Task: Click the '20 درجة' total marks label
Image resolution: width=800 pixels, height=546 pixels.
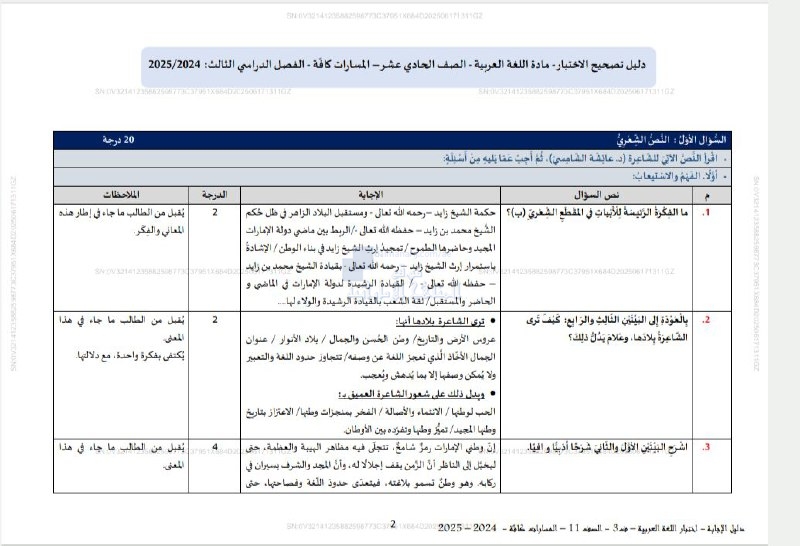Action: (118, 140)
